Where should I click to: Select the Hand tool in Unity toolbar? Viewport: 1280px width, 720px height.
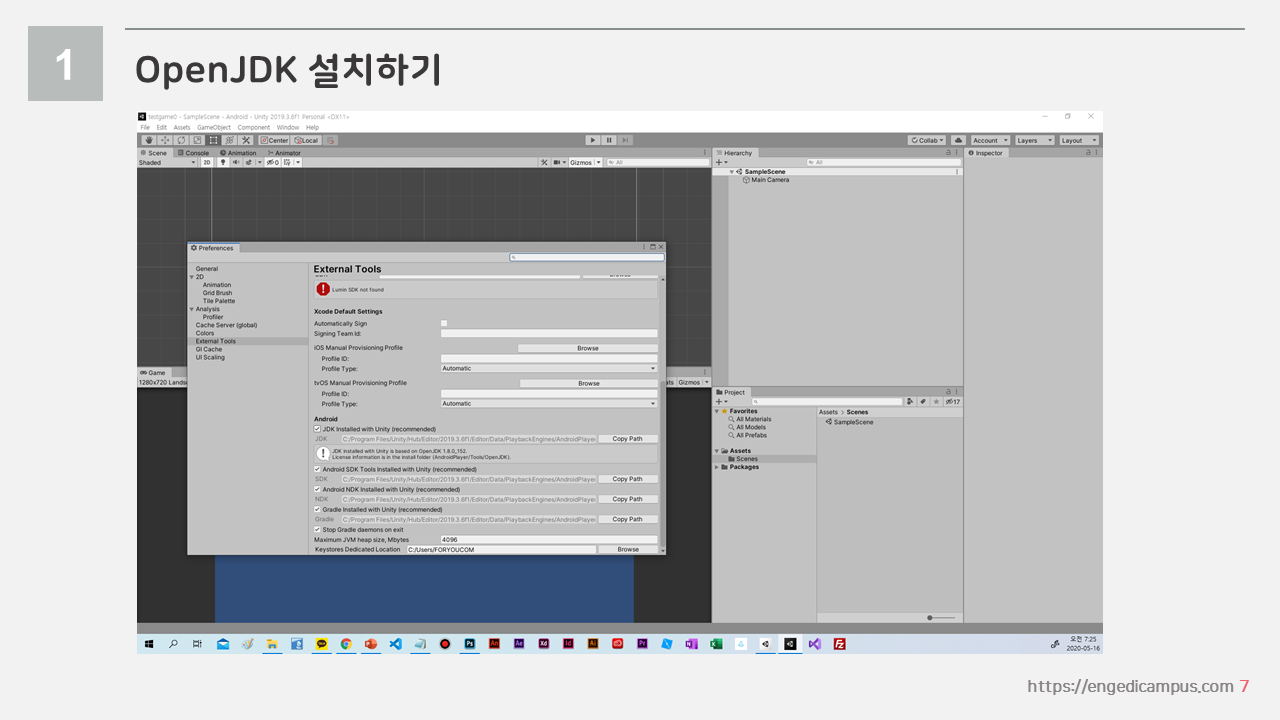148,140
